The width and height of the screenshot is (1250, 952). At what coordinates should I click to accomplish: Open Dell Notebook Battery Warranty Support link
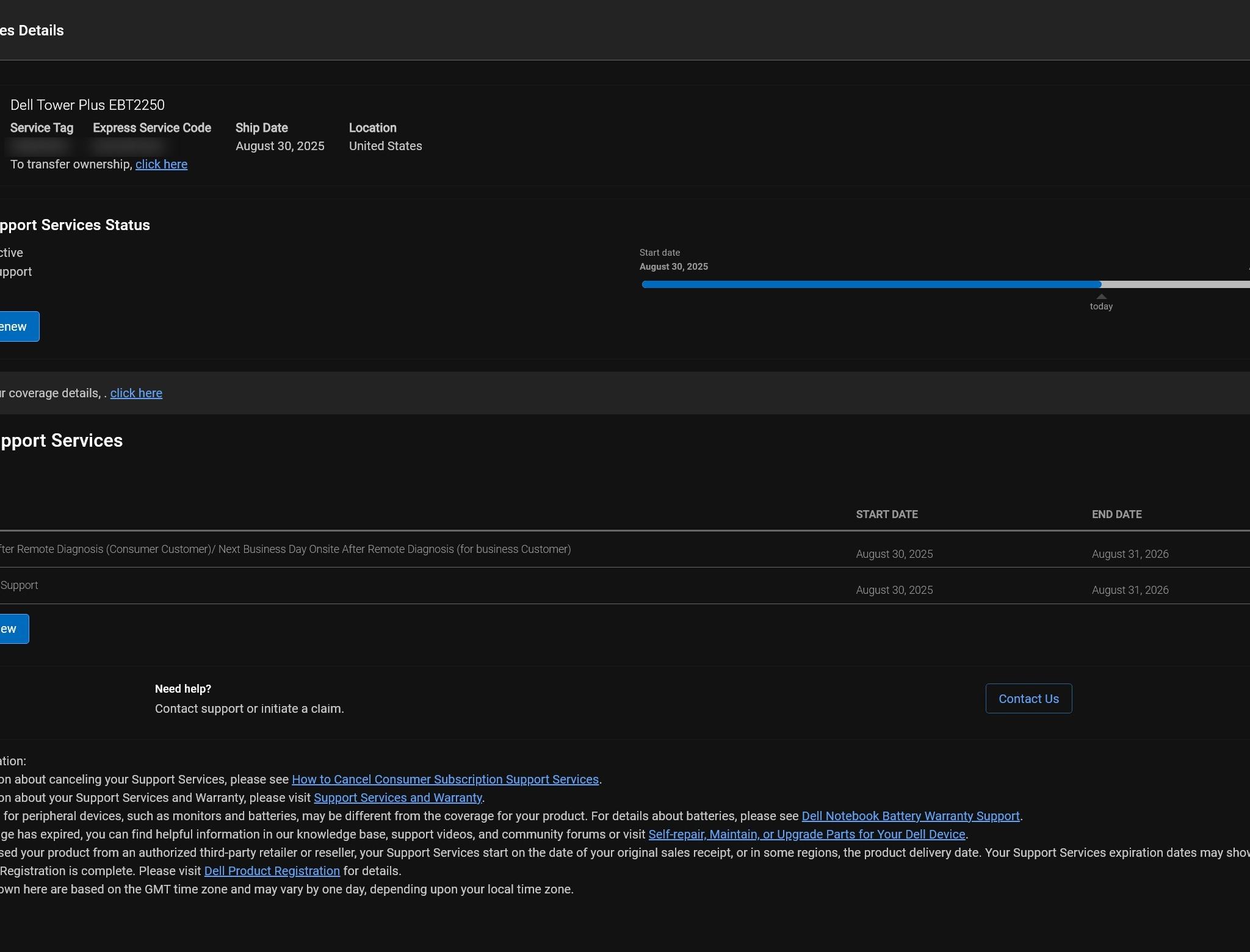[911, 816]
